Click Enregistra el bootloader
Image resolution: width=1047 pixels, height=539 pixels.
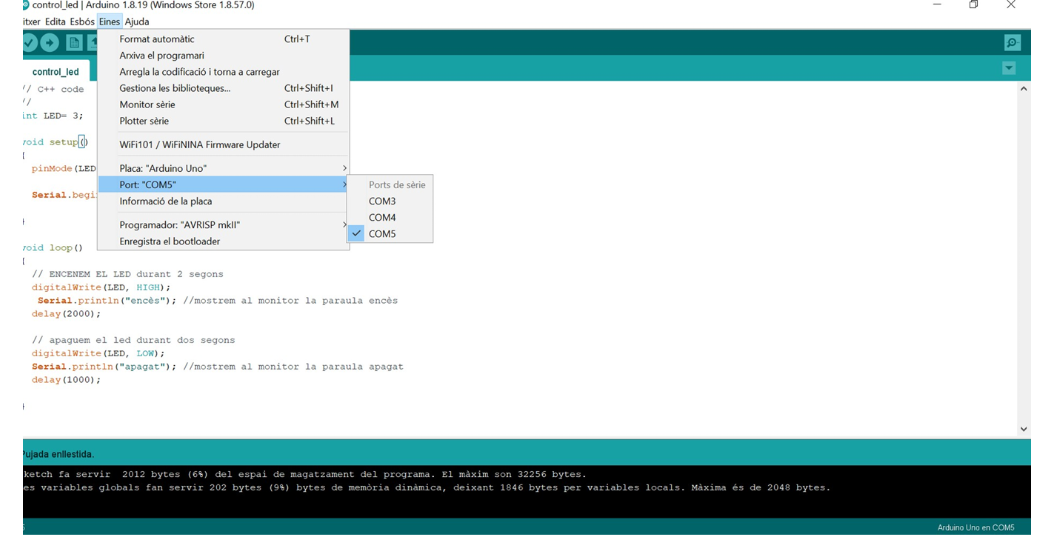pyautogui.click(x=170, y=241)
